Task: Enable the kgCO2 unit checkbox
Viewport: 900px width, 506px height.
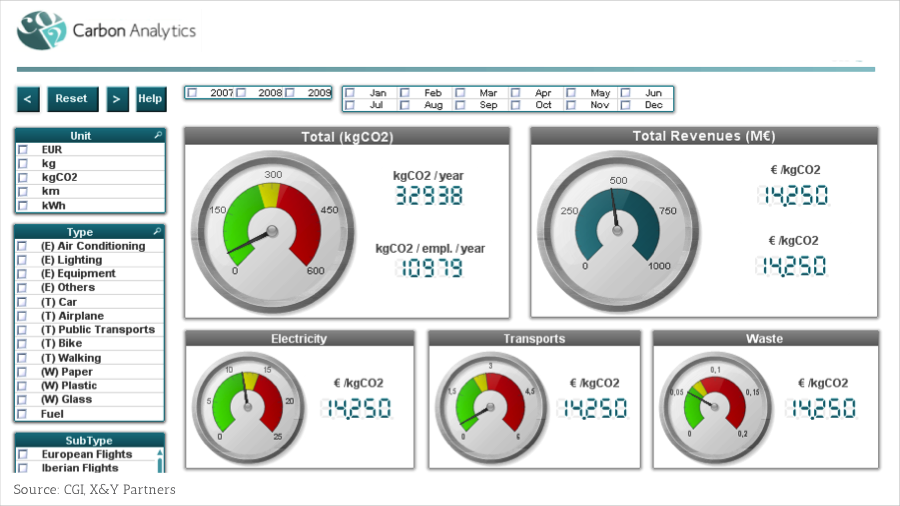Action: click(23, 177)
